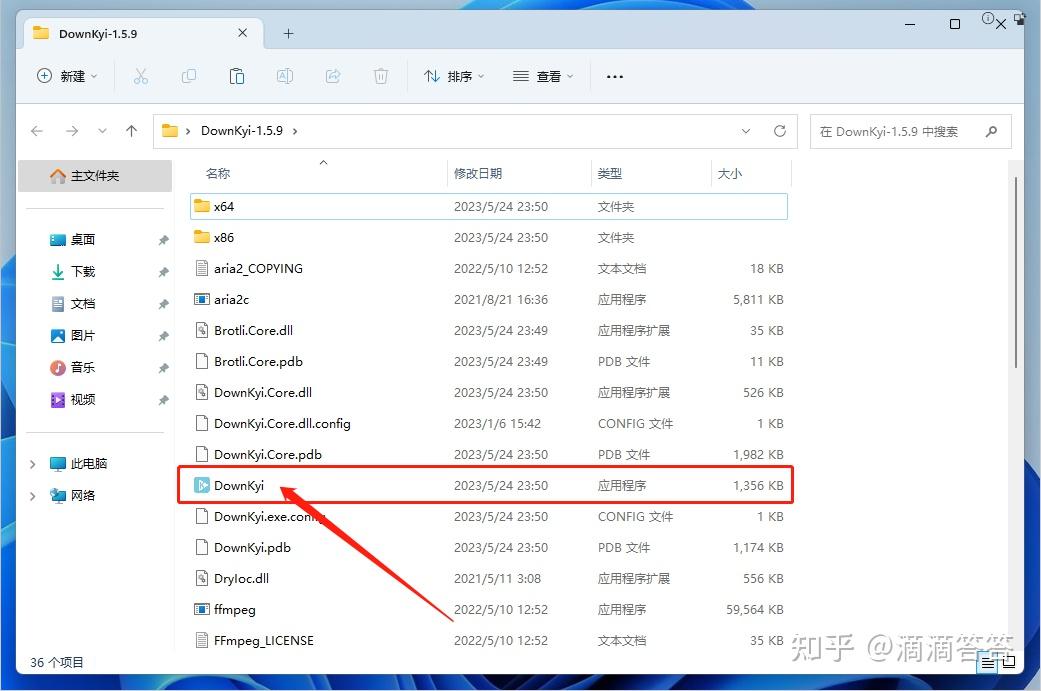Click the pin icon next to 视频

click(163, 400)
